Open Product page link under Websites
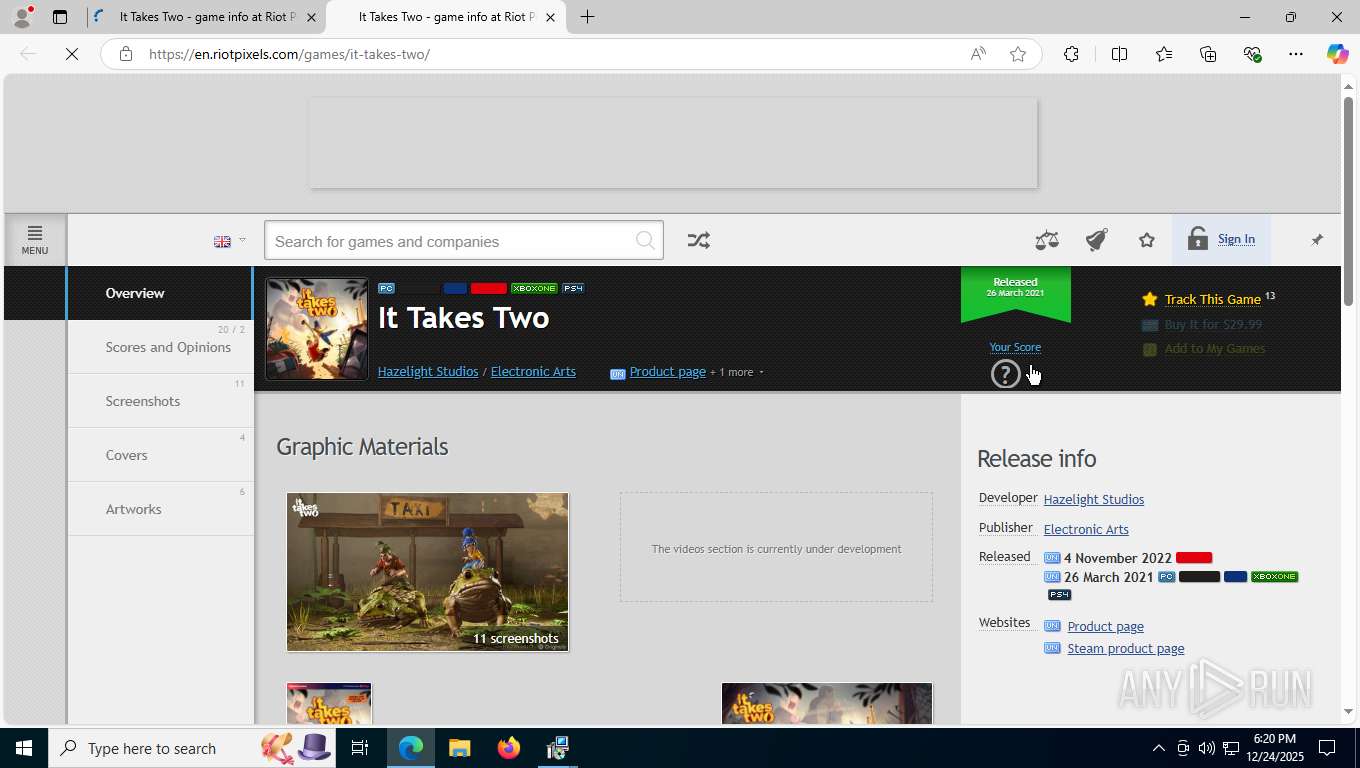1360x768 pixels. [1105, 626]
